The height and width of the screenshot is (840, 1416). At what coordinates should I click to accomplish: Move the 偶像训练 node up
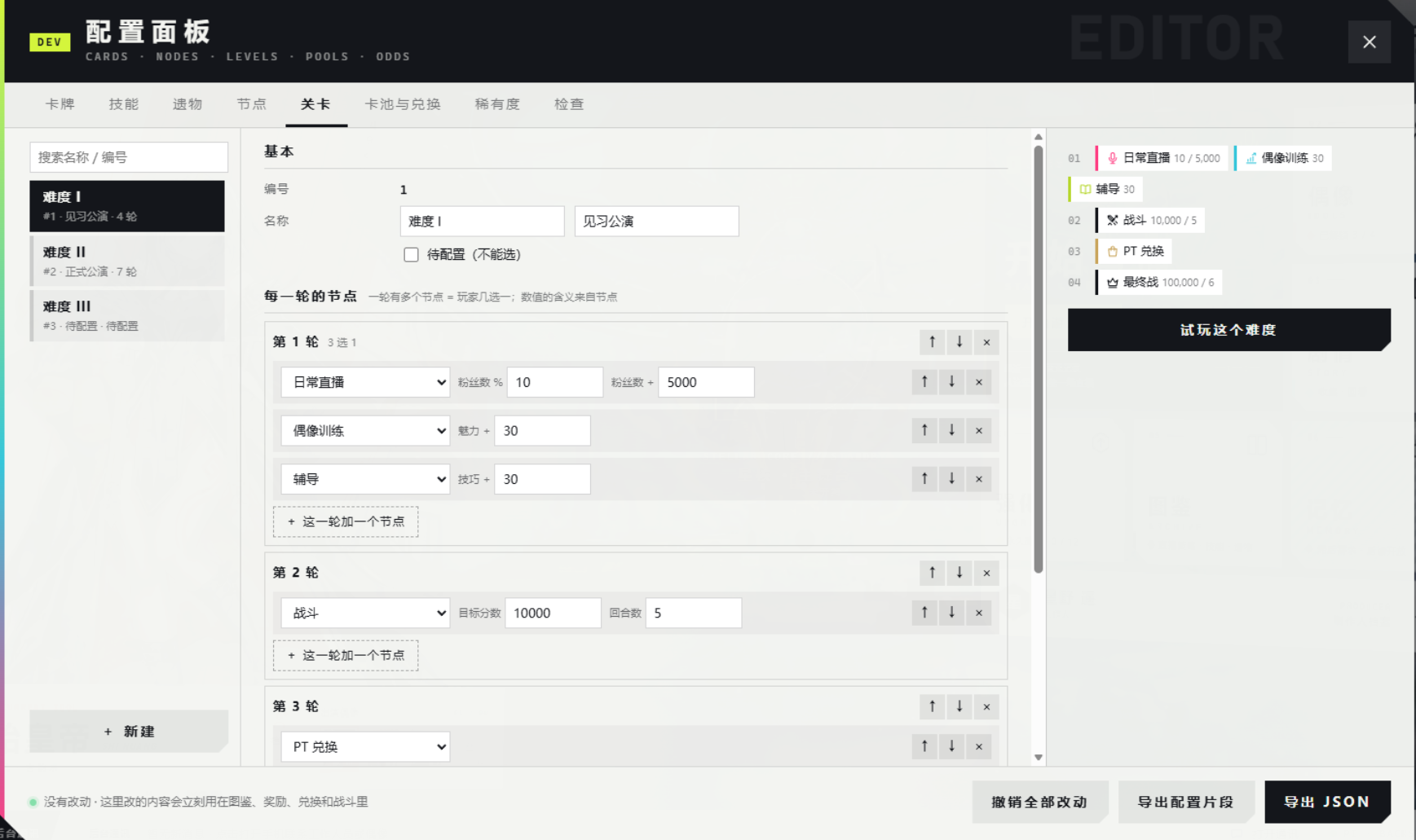click(924, 430)
